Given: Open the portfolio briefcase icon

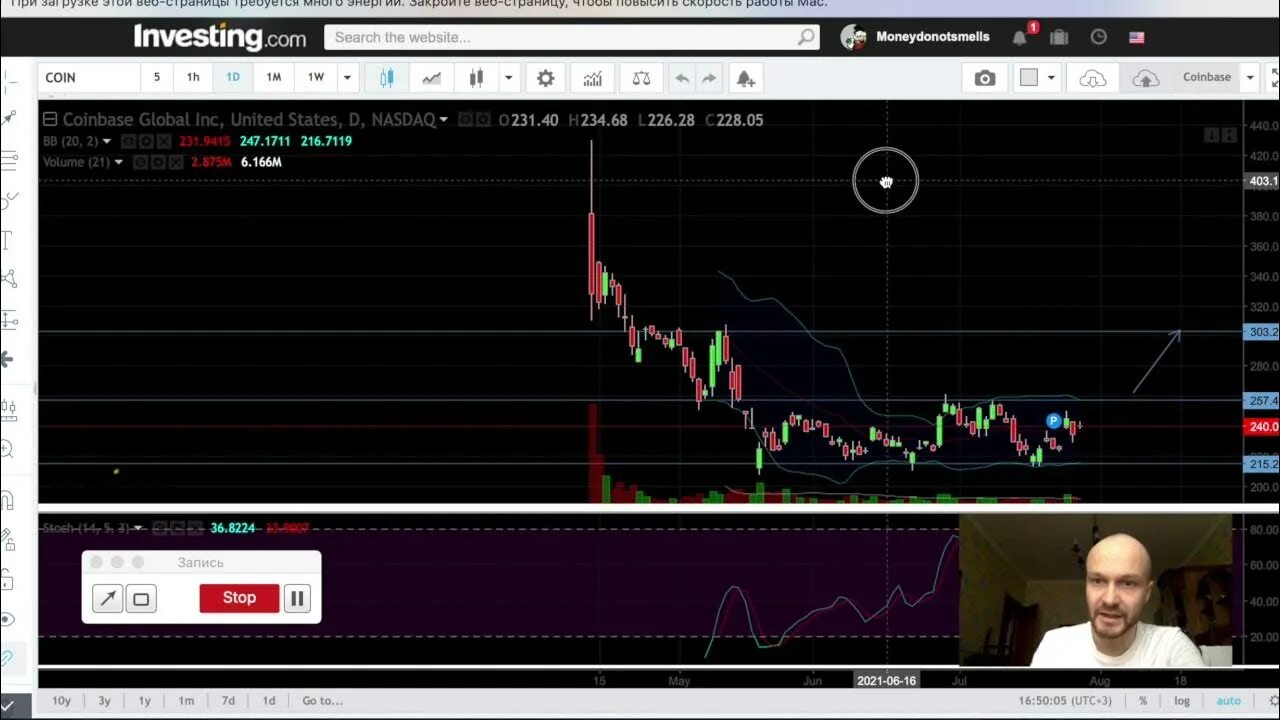Looking at the screenshot, I should tap(1059, 37).
